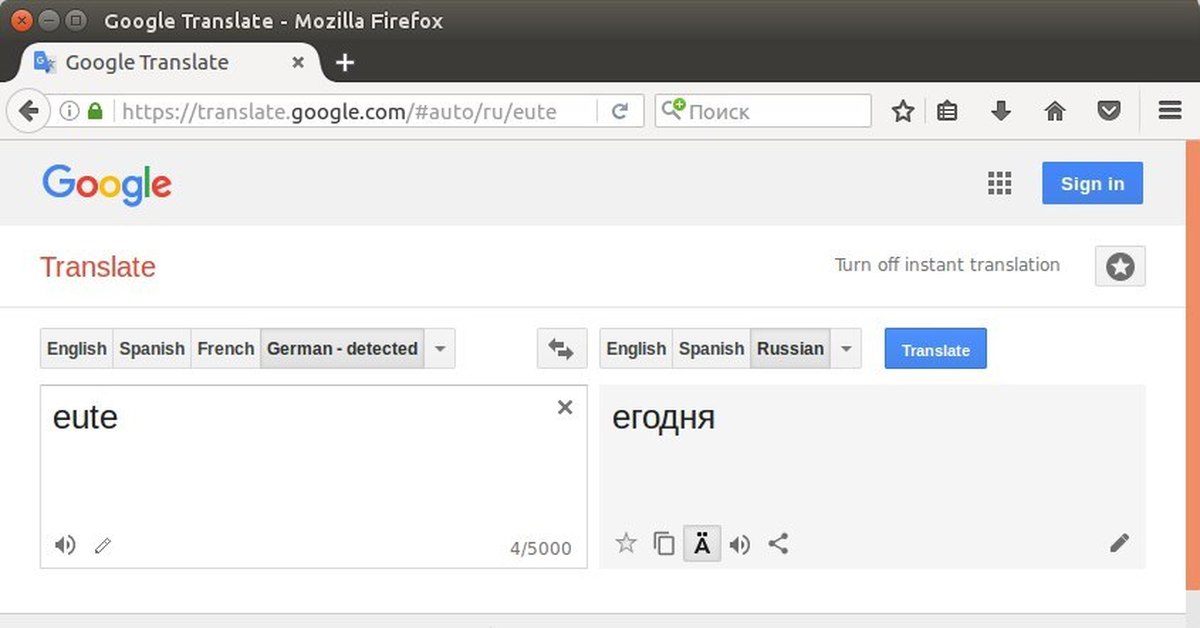Copy the translated text

(664, 544)
